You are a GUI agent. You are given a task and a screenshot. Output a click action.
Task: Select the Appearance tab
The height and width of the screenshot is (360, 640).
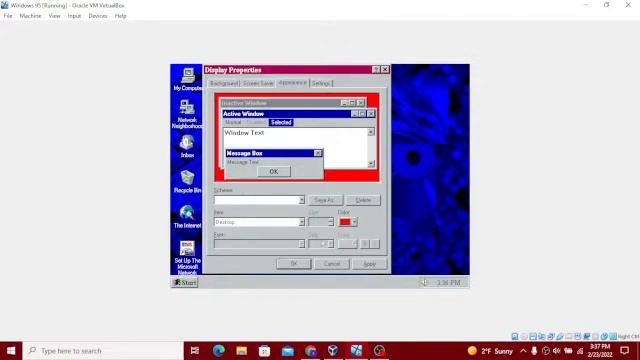click(292, 82)
